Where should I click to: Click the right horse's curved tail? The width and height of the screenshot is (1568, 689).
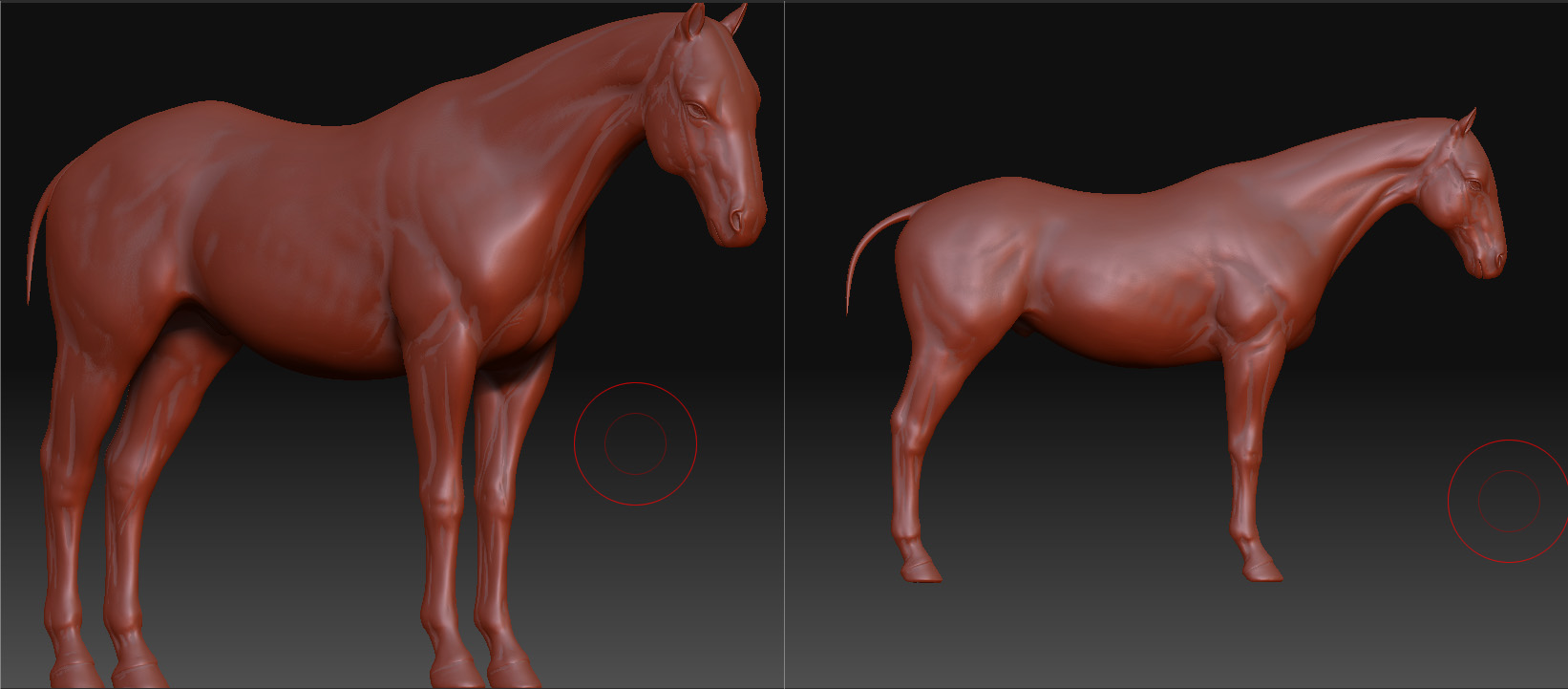click(x=869, y=250)
